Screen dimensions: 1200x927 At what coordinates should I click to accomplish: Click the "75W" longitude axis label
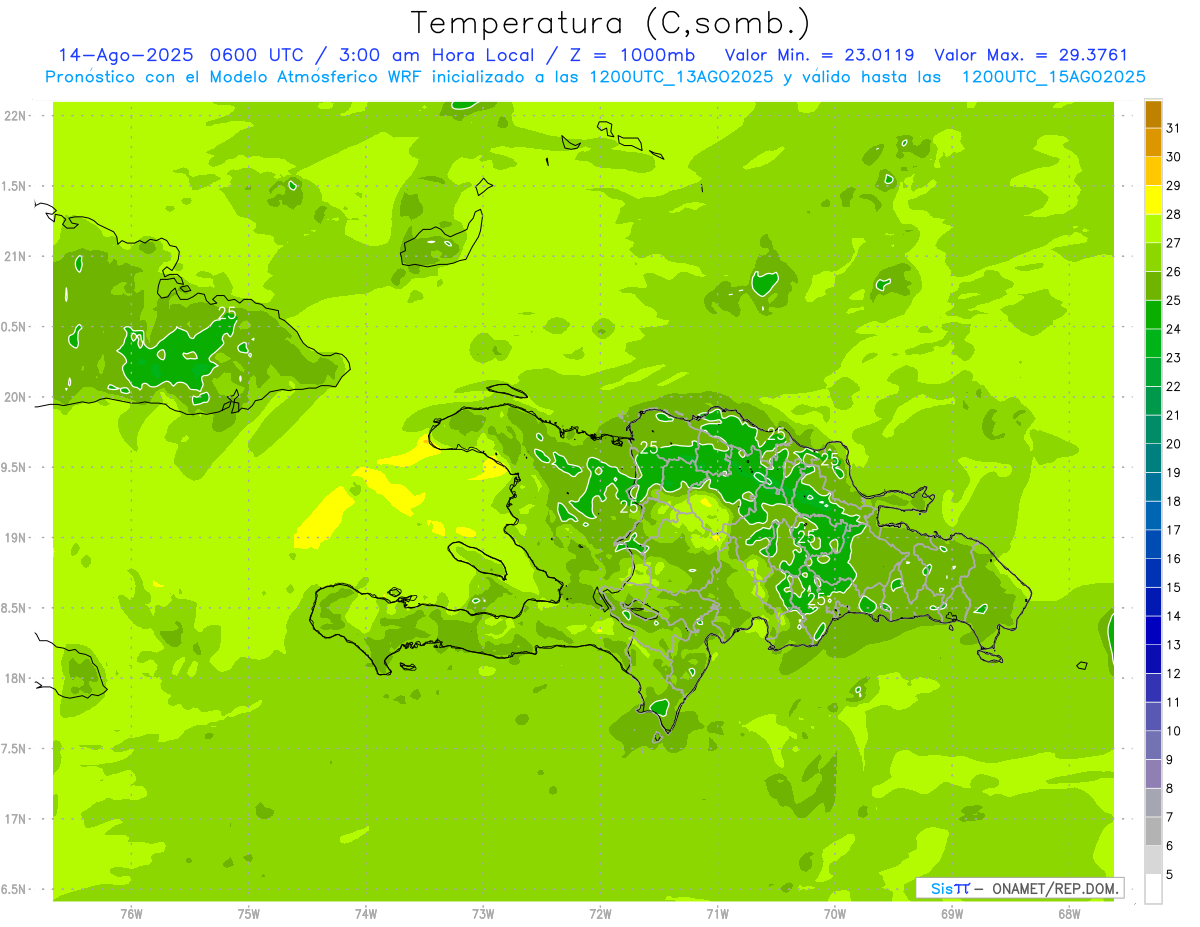click(x=249, y=913)
